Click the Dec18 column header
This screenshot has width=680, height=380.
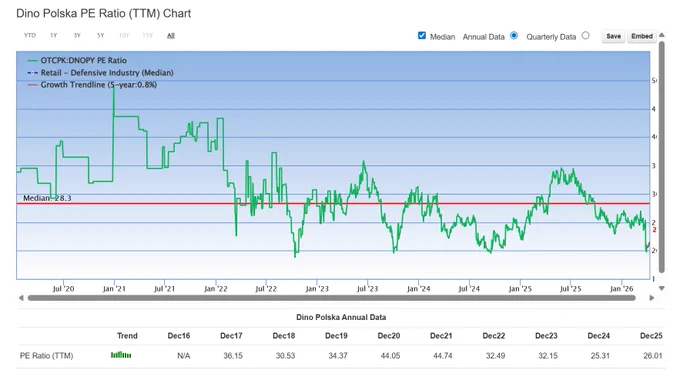coord(284,336)
